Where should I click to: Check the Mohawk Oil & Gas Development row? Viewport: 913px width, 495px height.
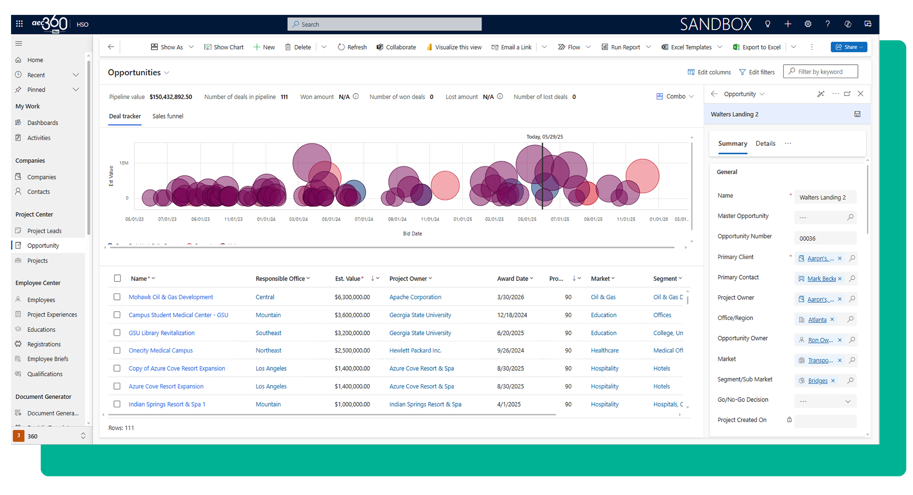coord(117,297)
